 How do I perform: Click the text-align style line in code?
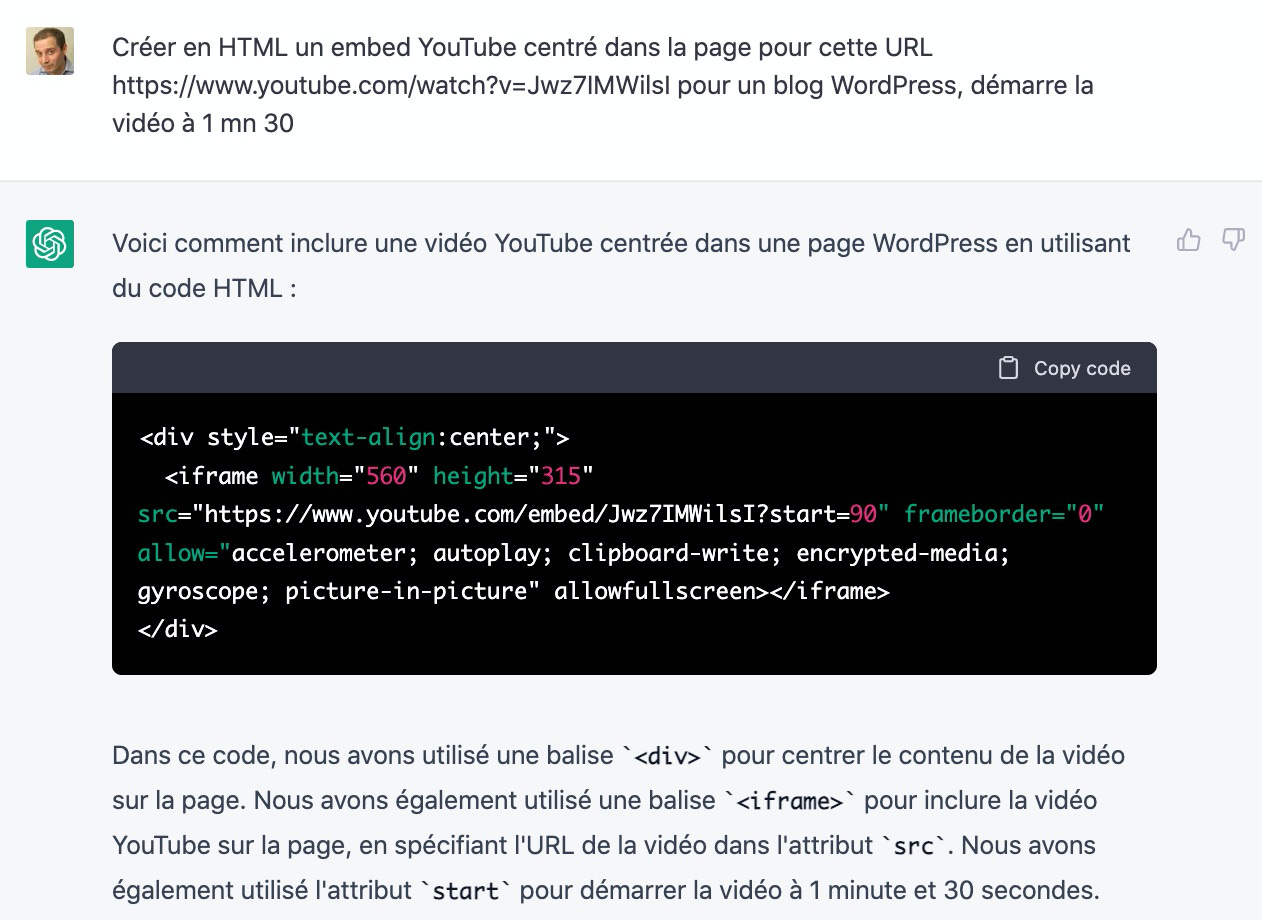[354, 438]
